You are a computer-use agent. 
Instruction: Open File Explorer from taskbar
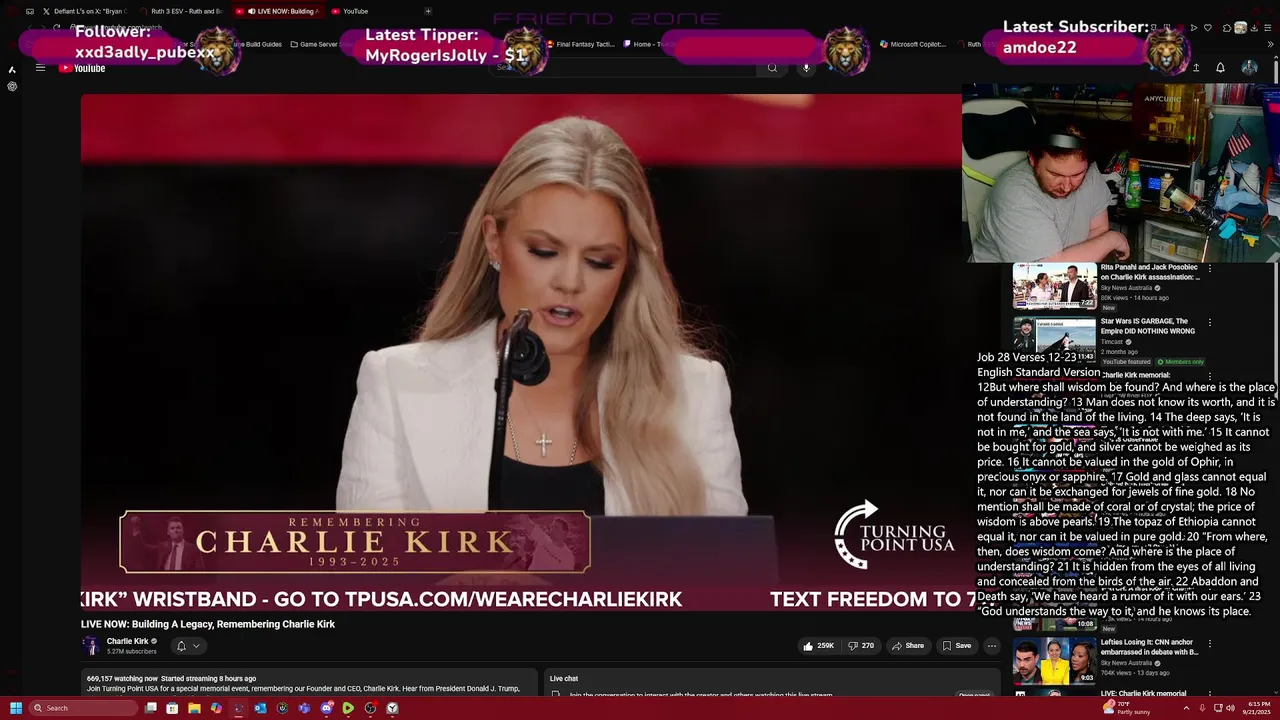coord(194,708)
